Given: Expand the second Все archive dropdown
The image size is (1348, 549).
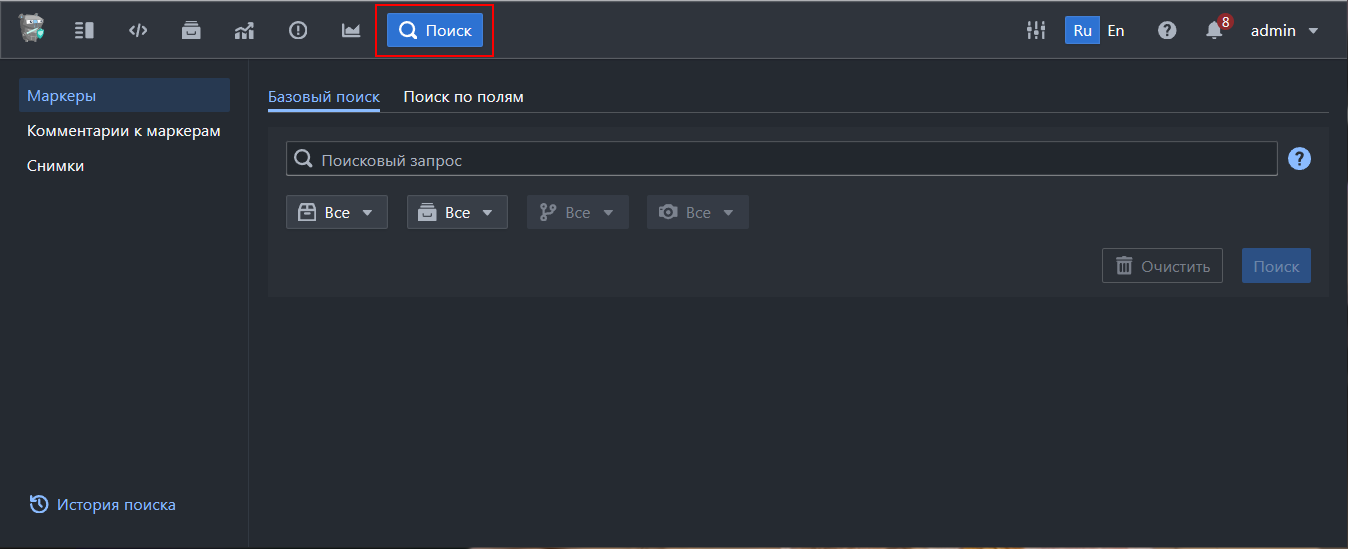Looking at the screenshot, I should point(457,212).
